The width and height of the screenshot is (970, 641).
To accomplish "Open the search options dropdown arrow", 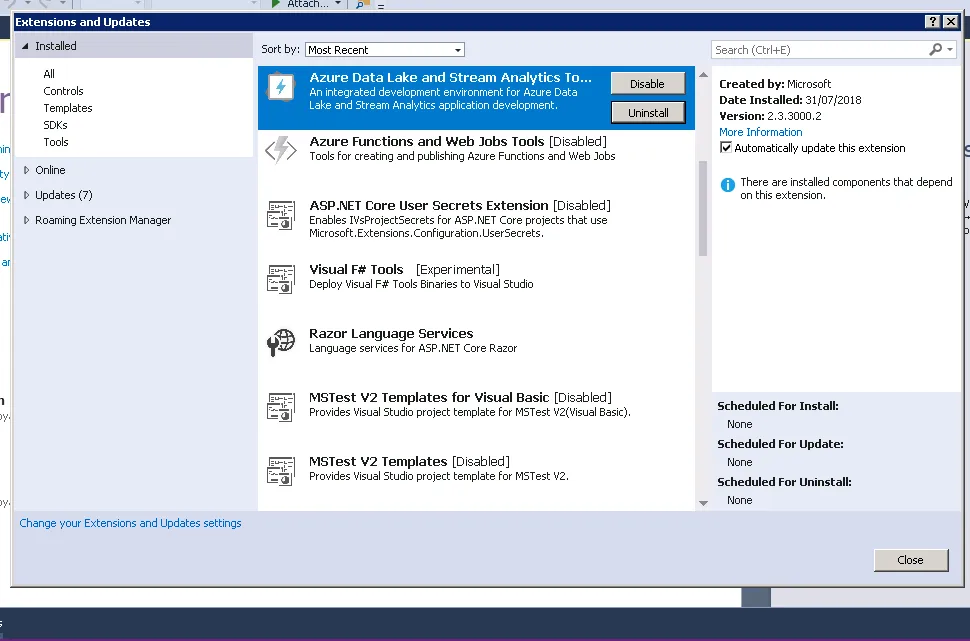I will [x=950, y=49].
